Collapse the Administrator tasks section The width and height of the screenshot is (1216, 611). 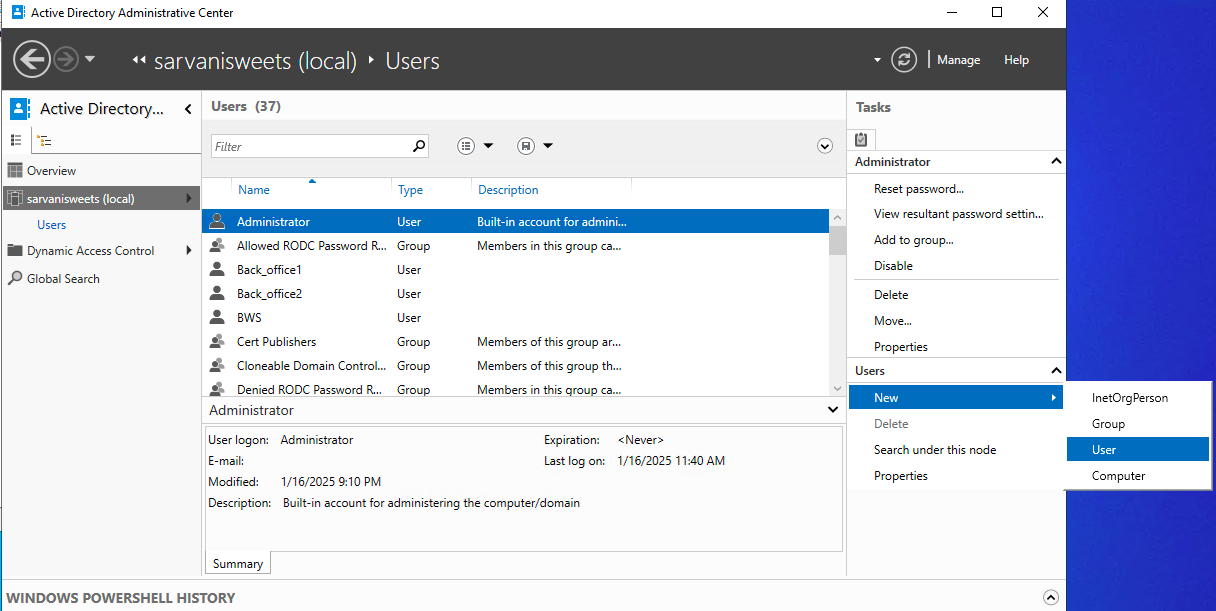click(1055, 162)
